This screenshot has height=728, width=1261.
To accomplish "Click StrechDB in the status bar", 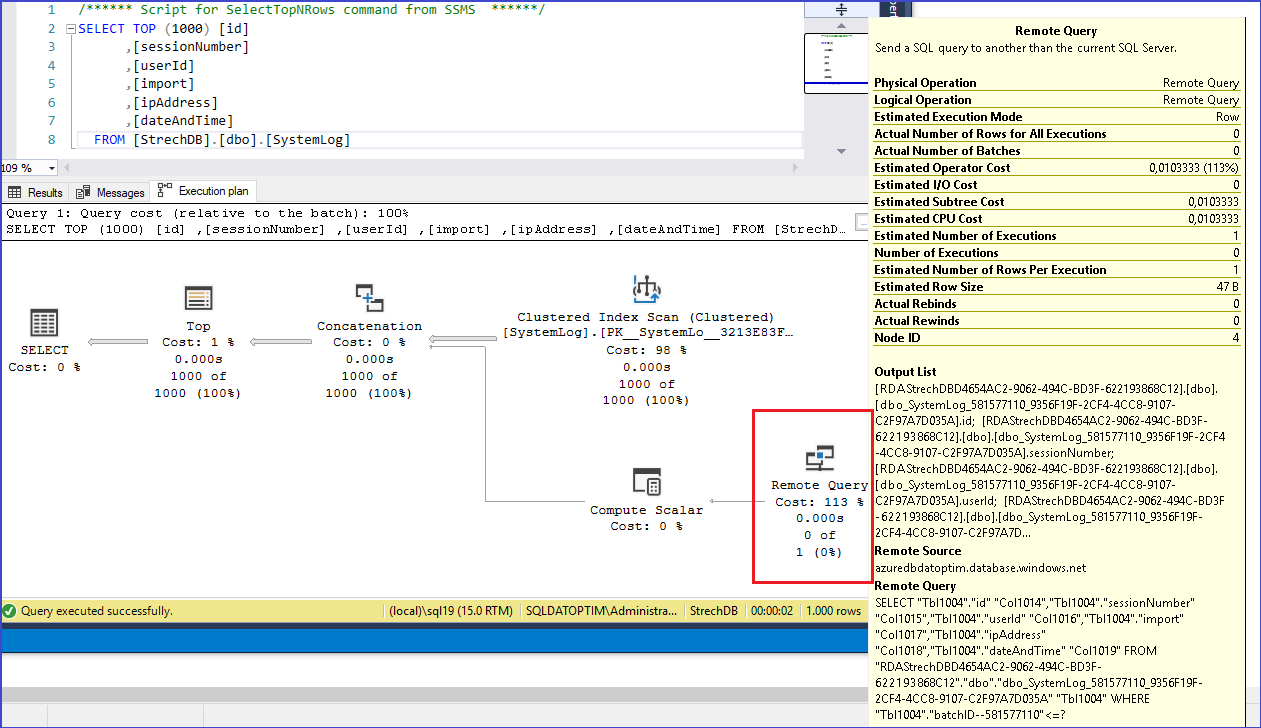I will coord(713,610).
